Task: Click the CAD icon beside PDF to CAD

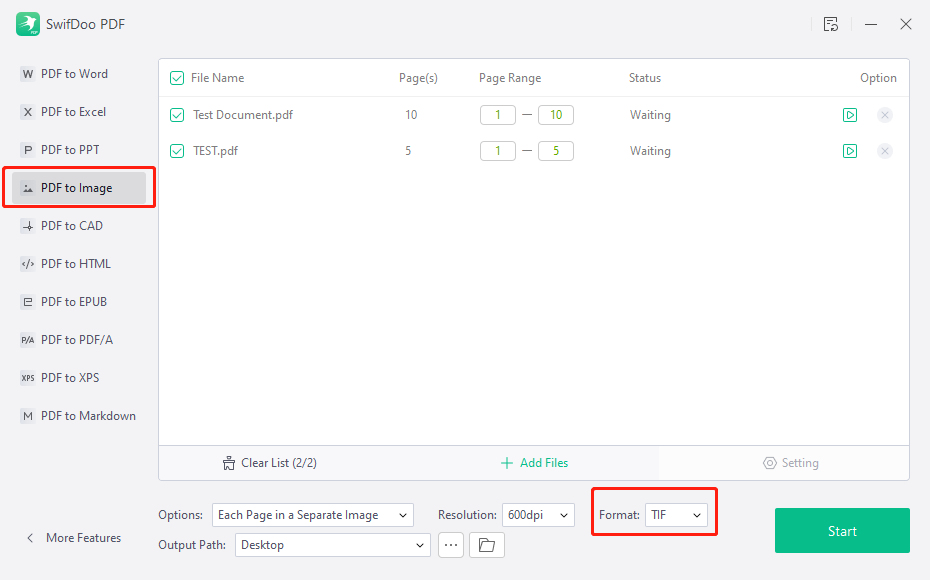Action: point(28,226)
